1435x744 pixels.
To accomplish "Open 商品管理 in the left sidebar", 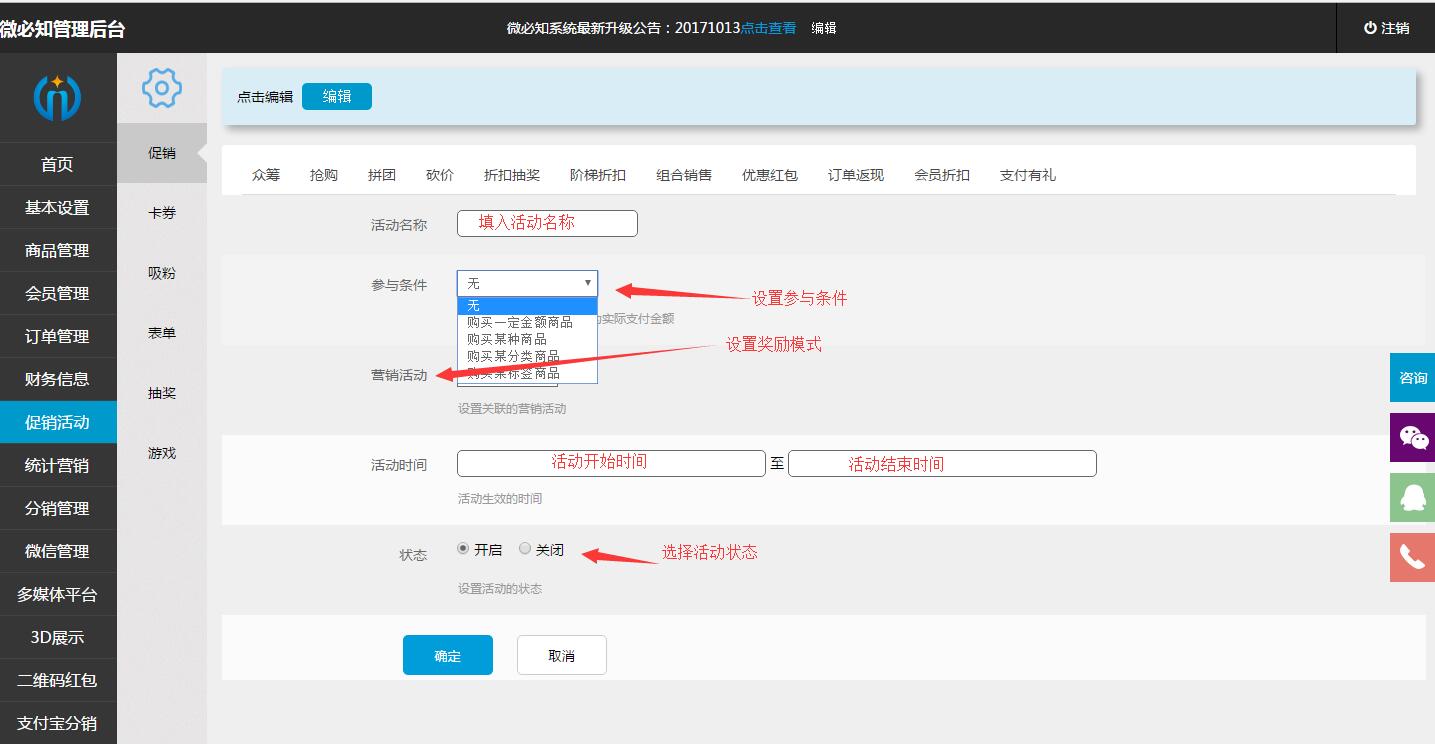I will [x=57, y=251].
